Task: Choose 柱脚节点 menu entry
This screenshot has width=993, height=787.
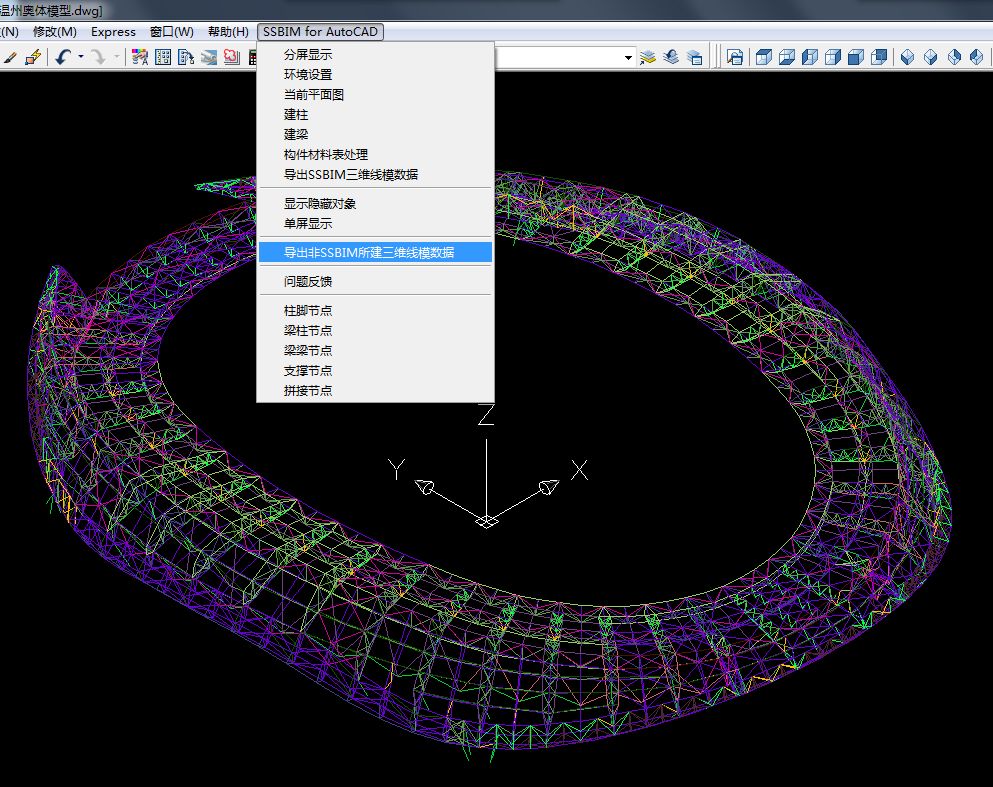Action: (376, 310)
